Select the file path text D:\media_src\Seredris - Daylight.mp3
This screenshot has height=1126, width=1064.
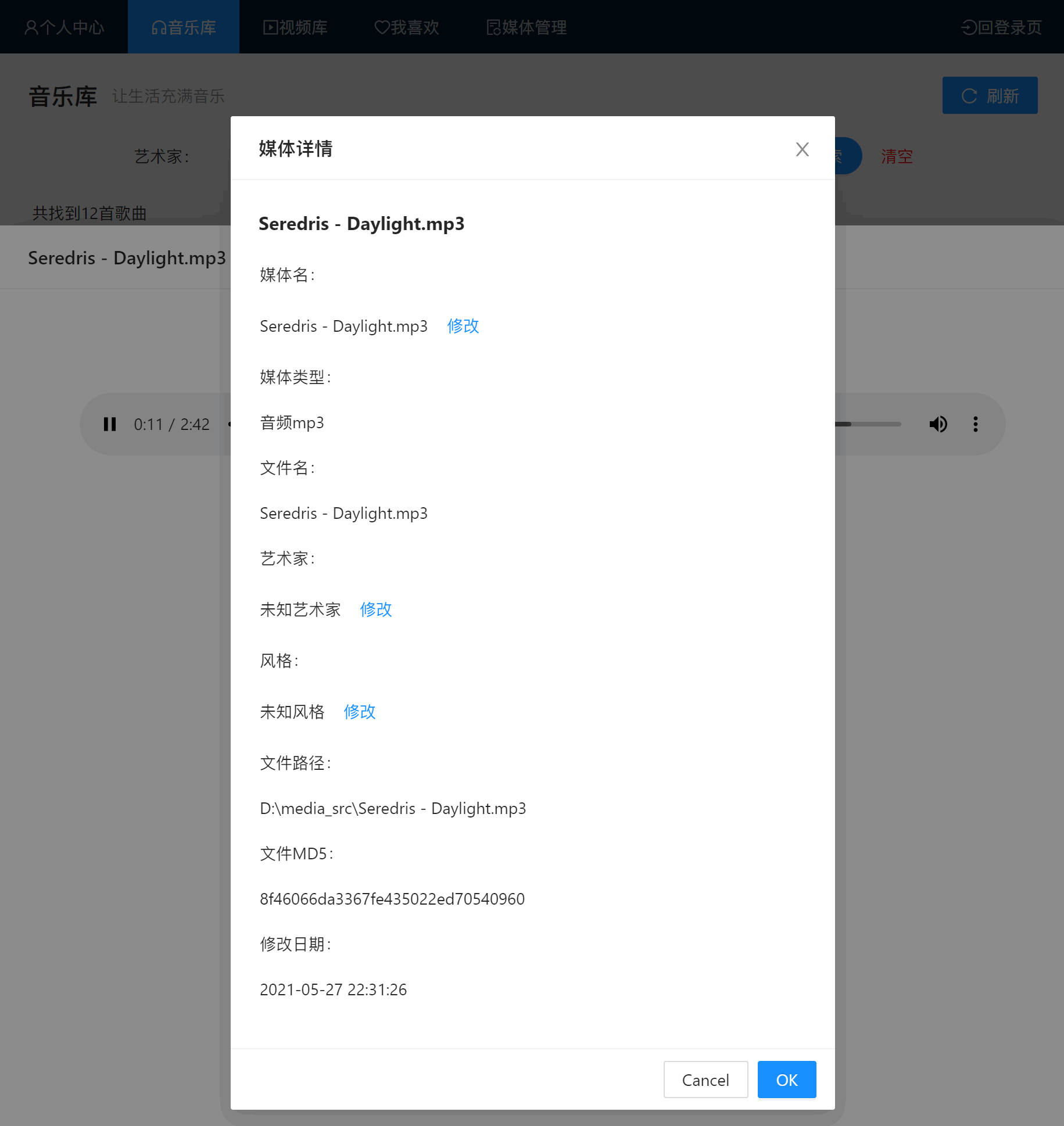coord(393,808)
